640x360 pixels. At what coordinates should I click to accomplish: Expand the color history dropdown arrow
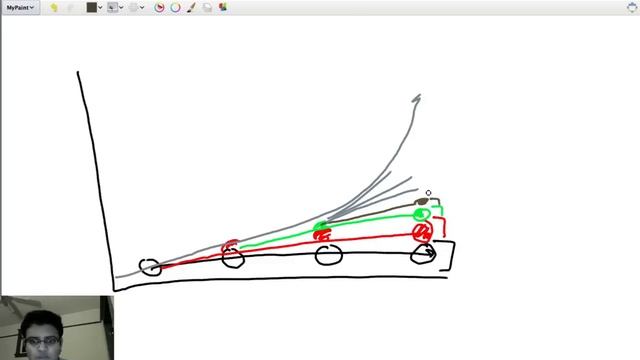100,7
